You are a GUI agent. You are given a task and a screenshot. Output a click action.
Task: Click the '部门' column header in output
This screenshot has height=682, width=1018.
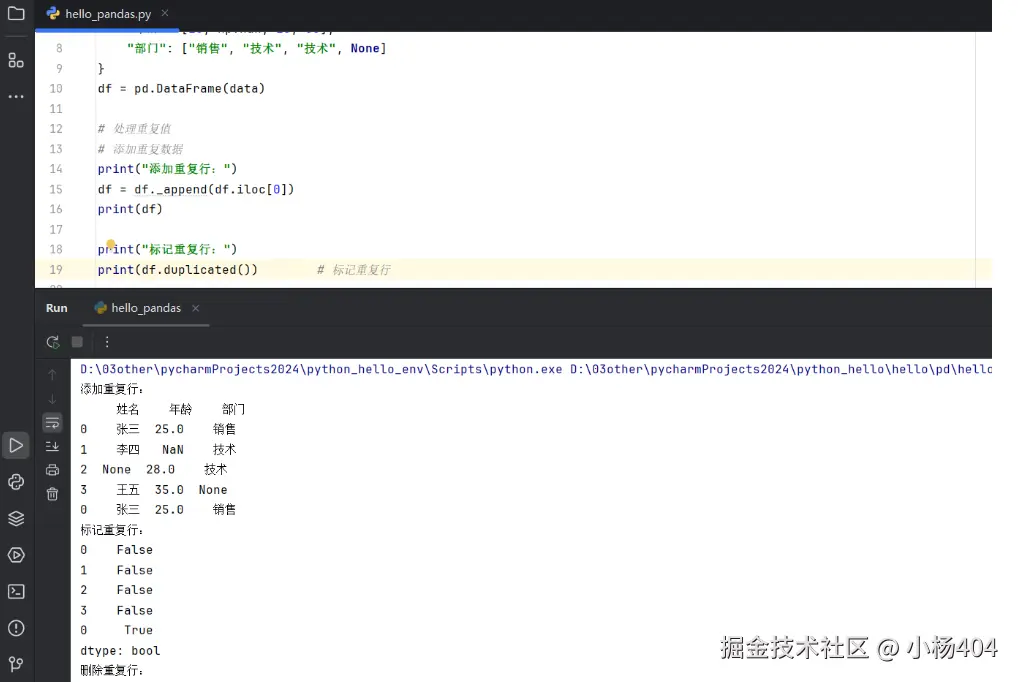tap(233, 409)
